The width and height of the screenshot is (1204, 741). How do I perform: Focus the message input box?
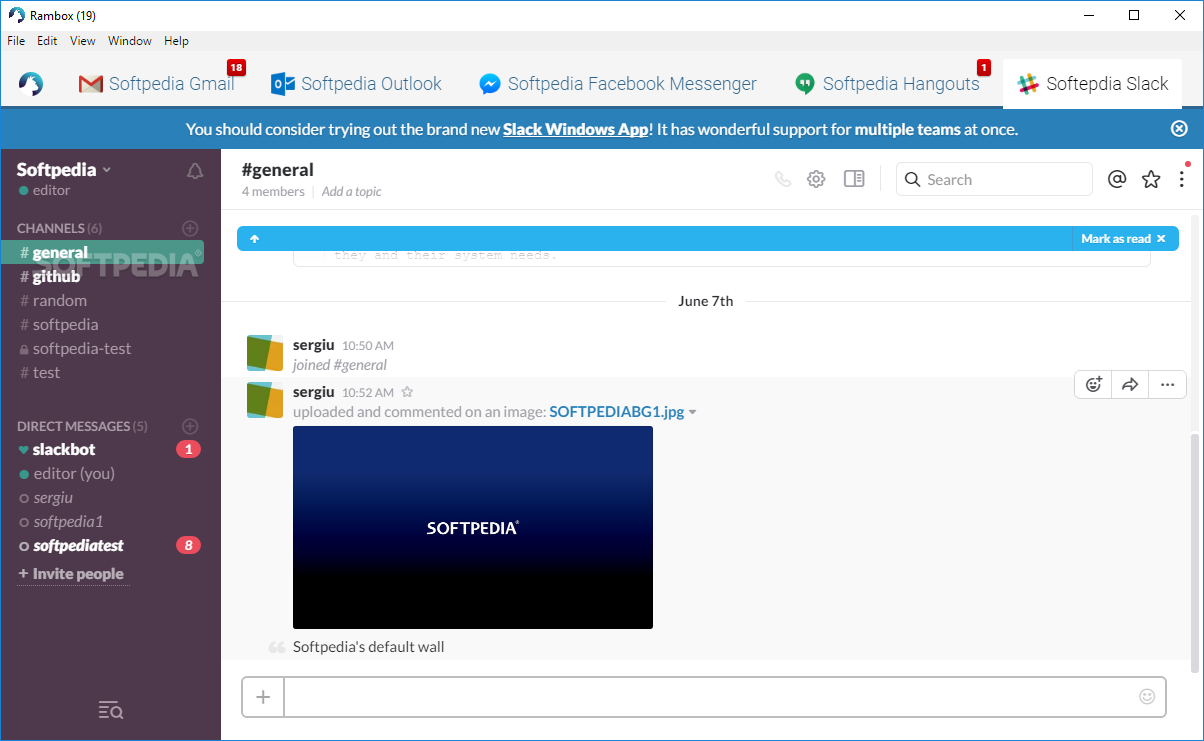tap(710, 697)
